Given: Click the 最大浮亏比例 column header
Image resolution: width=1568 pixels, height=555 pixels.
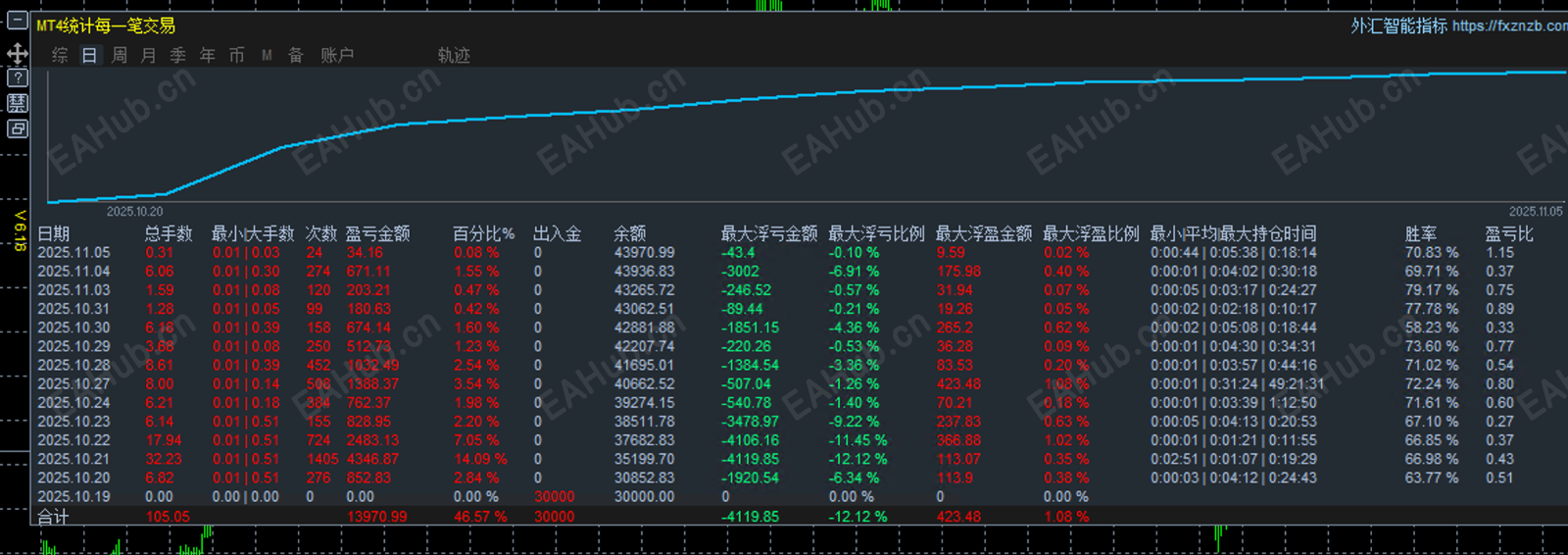Looking at the screenshot, I should (x=876, y=233).
